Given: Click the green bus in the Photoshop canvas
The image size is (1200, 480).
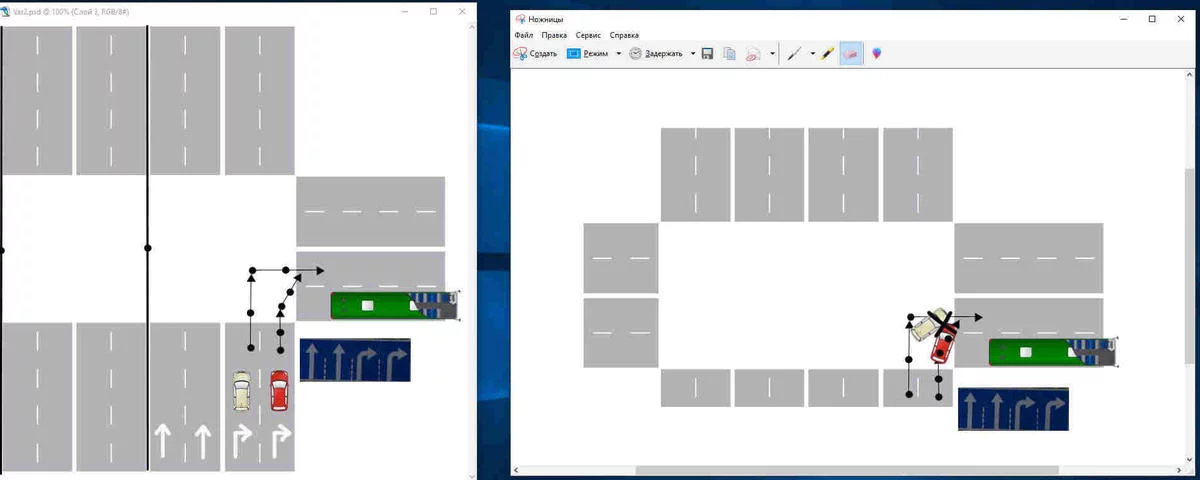Looking at the screenshot, I should pos(393,306).
